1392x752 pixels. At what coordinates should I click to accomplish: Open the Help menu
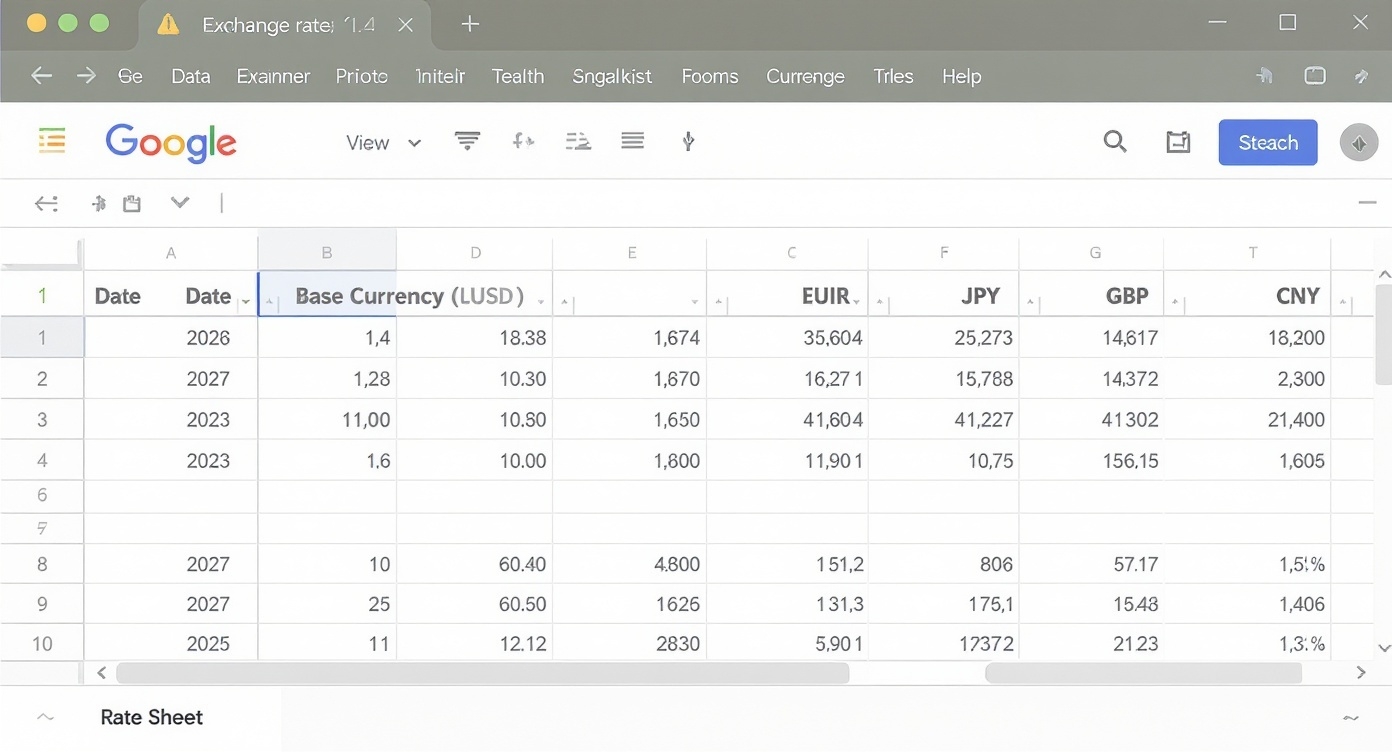[961, 76]
